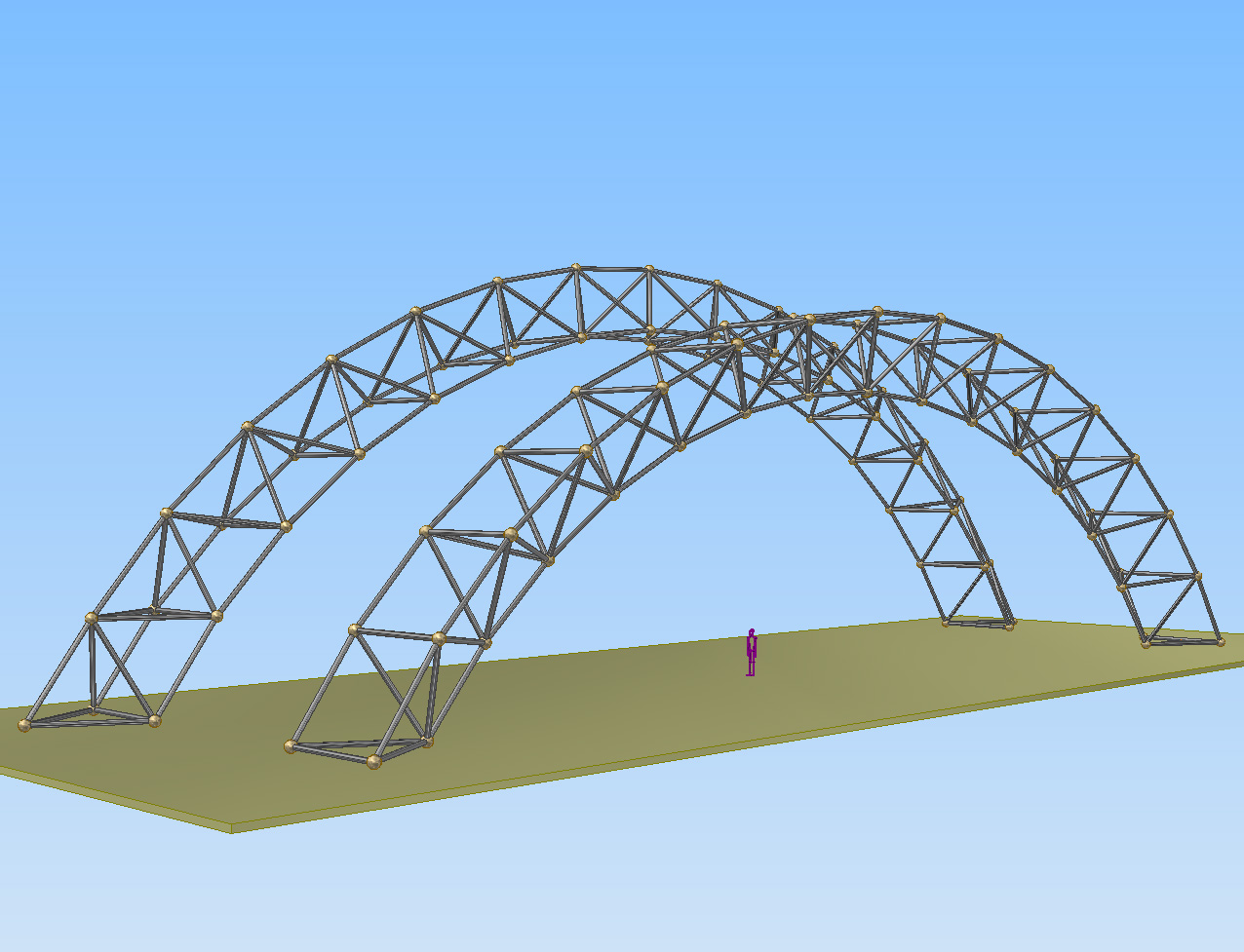Pick the topmost apex node of the left arch

coord(576,267)
